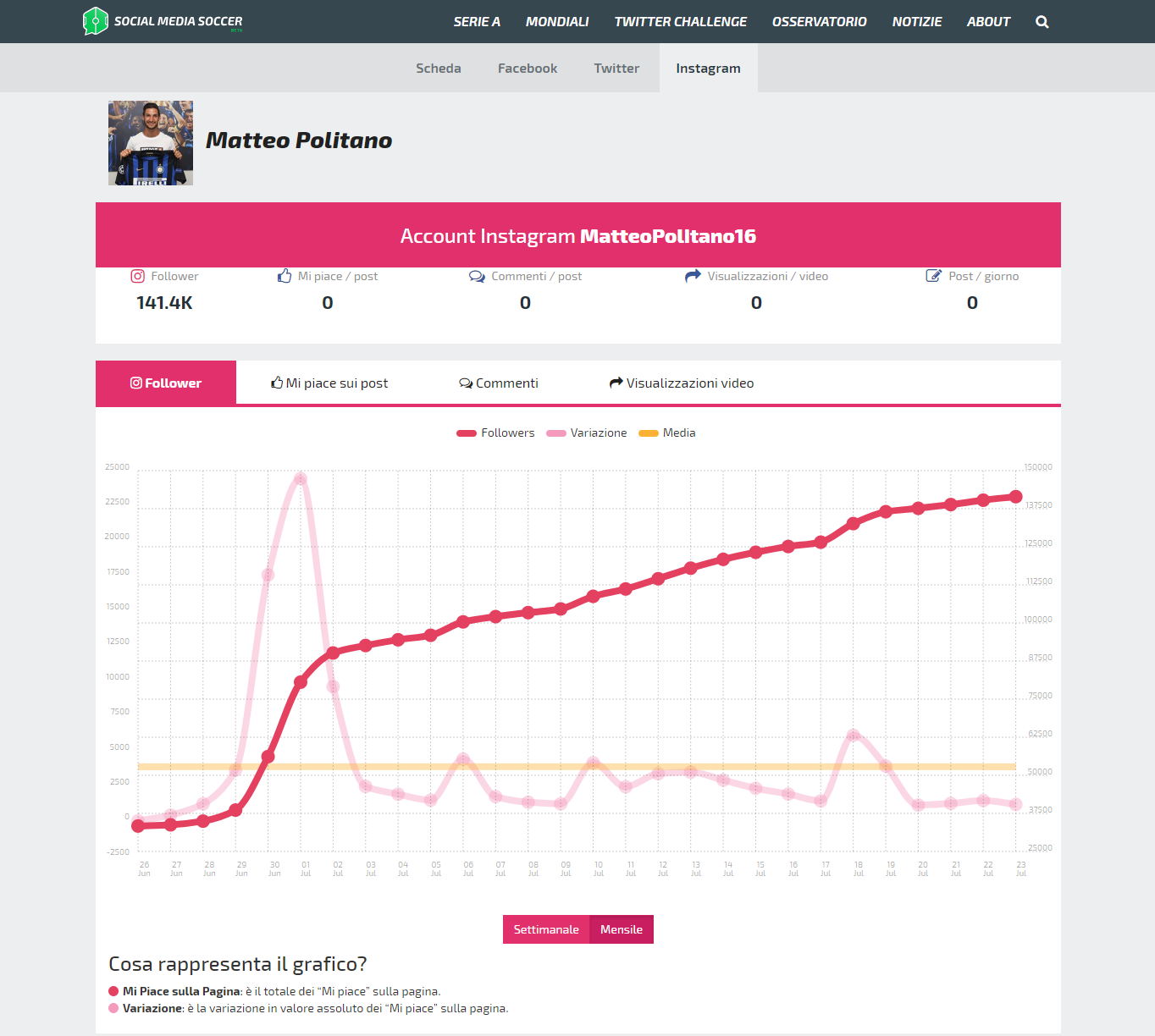
Task: Toggle the Followers series in legend
Action: tap(495, 433)
